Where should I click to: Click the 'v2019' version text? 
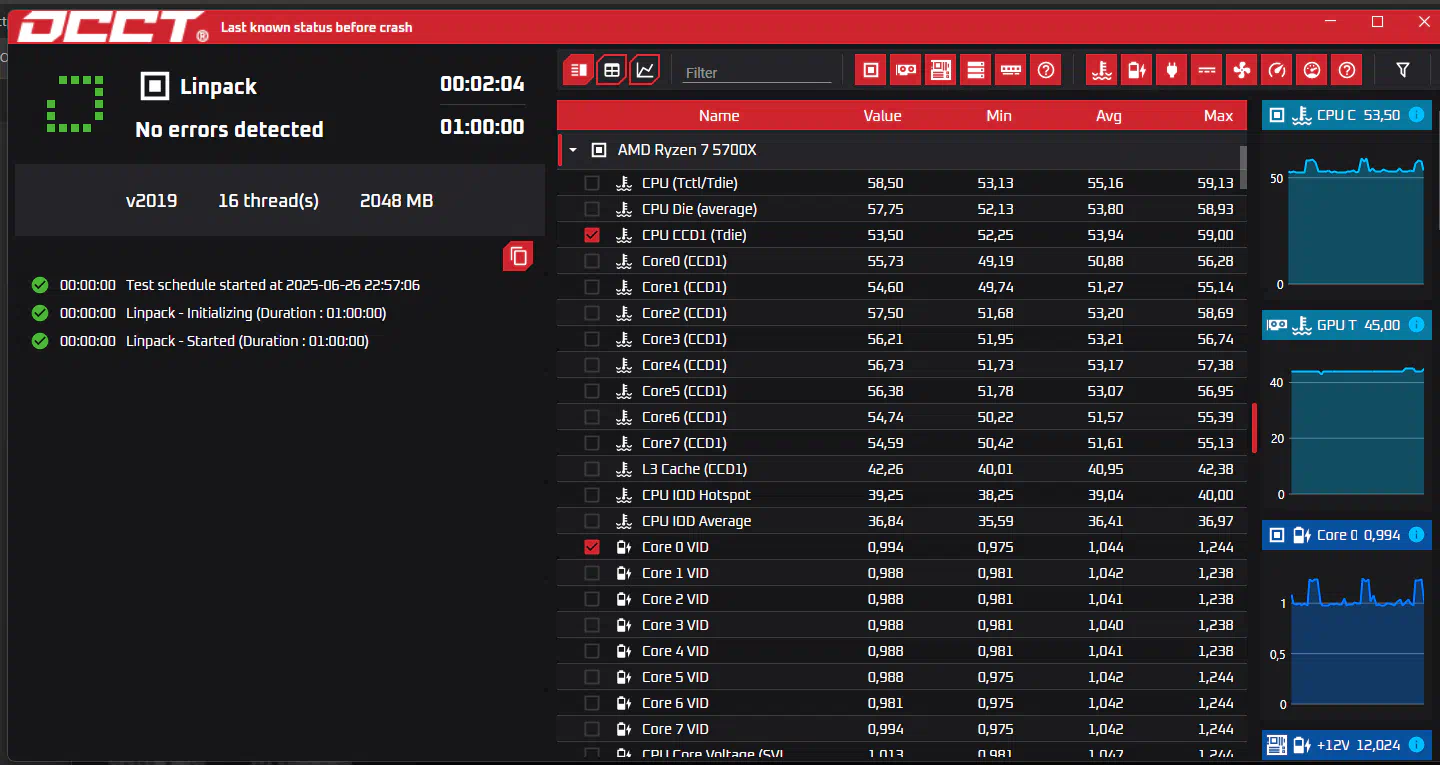pos(151,201)
